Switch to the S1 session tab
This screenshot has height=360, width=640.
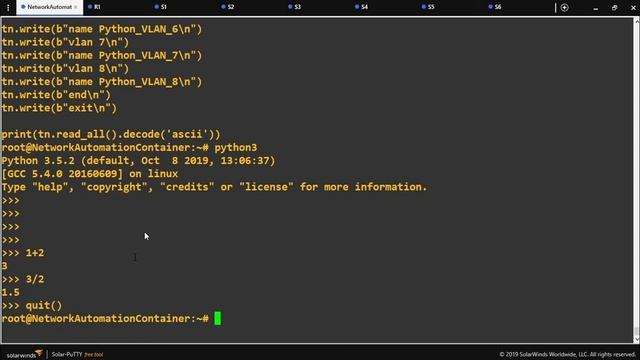161,7
